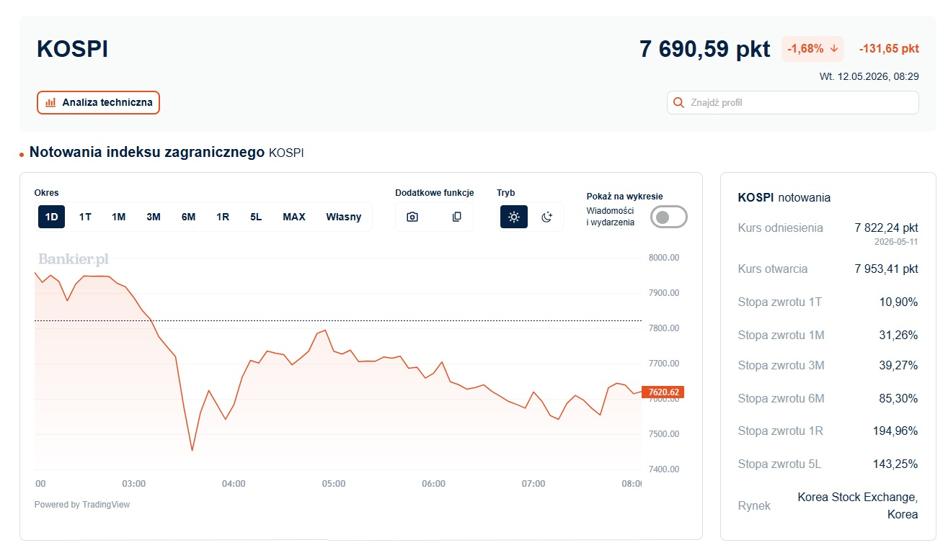Click the search magnifier icon
The width and height of the screenshot is (948, 558).
pos(678,103)
